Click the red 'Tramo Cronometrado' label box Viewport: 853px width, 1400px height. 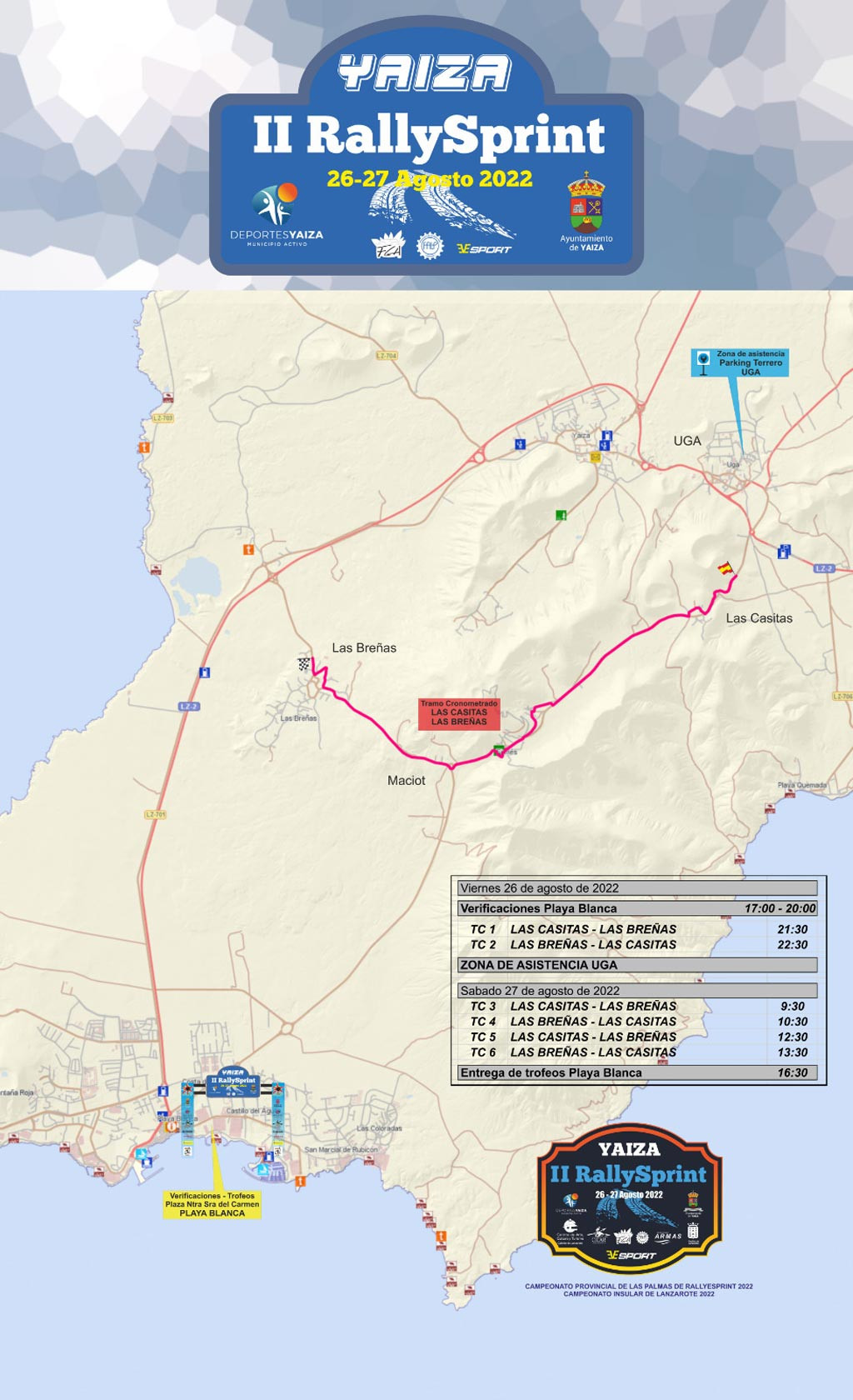click(459, 713)
